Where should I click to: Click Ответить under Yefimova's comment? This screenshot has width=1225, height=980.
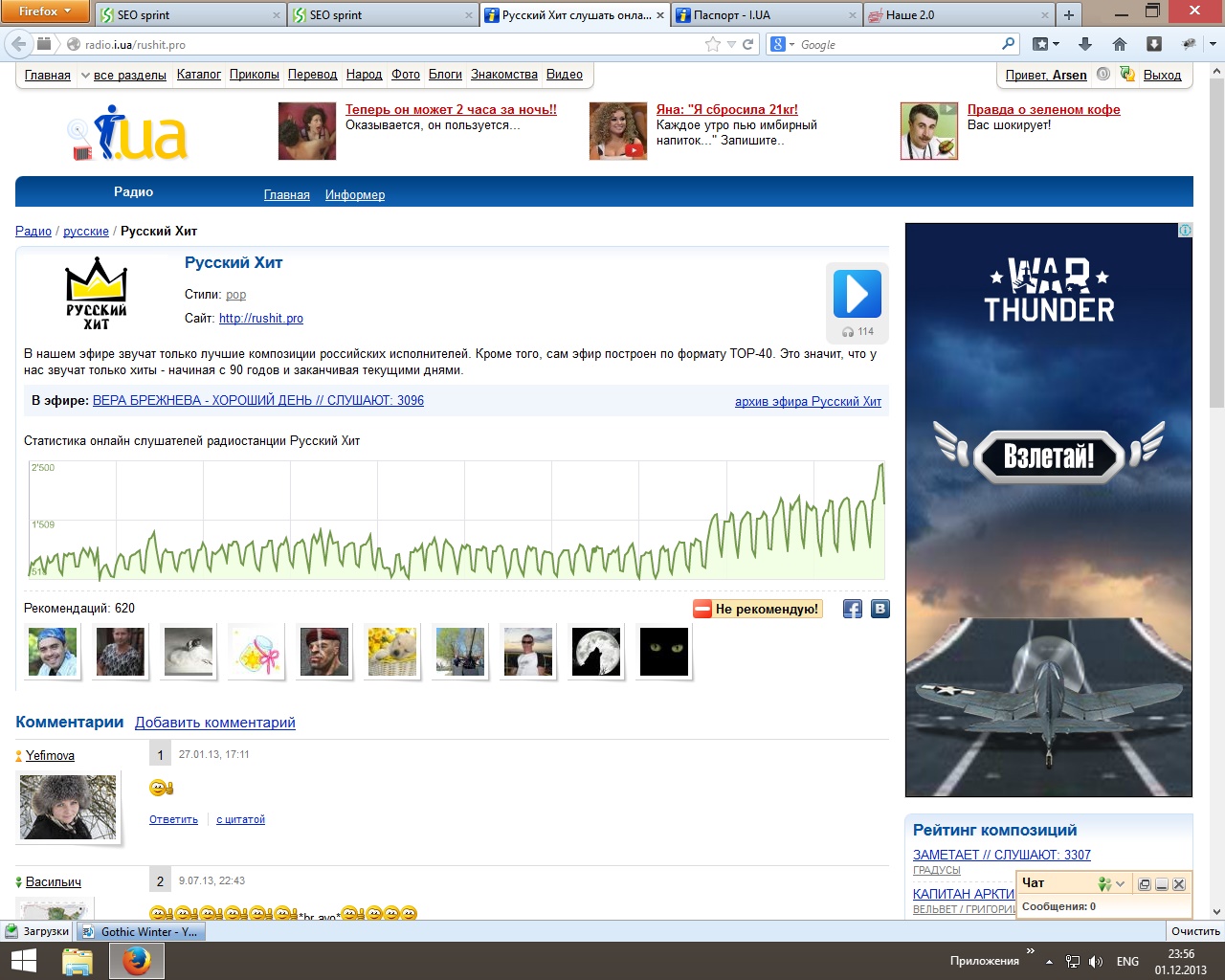click(x=173, y=820)
